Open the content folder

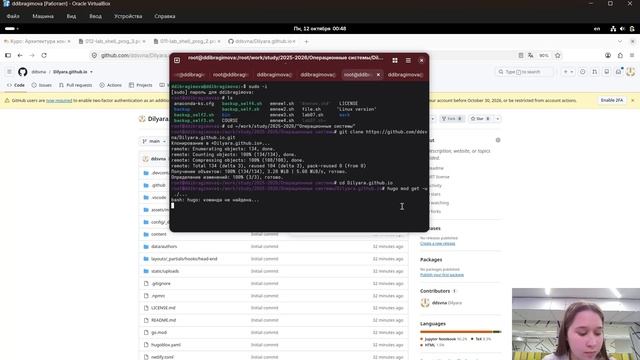click(159, 234)
